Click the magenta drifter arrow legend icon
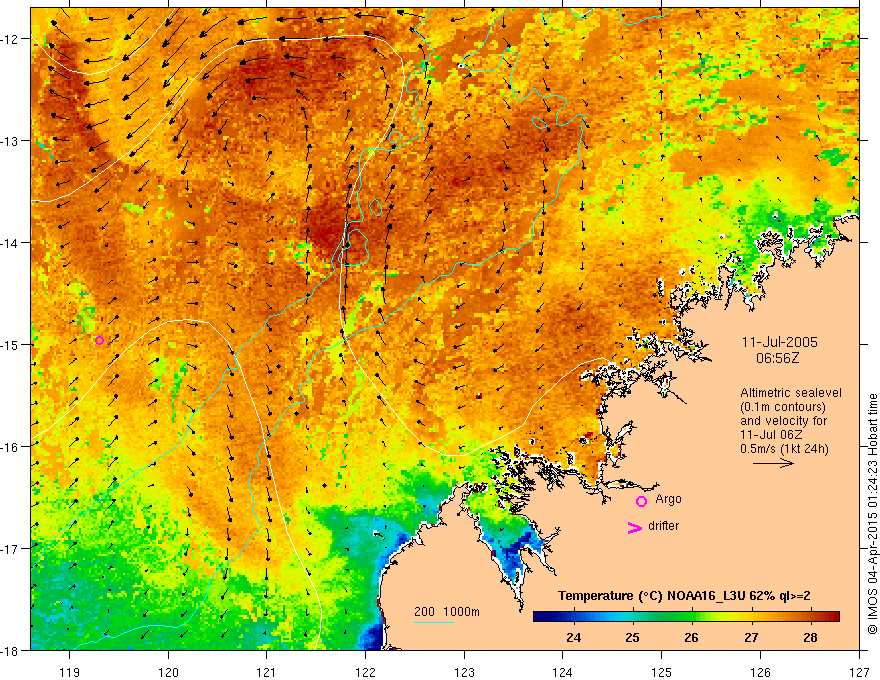 click(634, 527)
